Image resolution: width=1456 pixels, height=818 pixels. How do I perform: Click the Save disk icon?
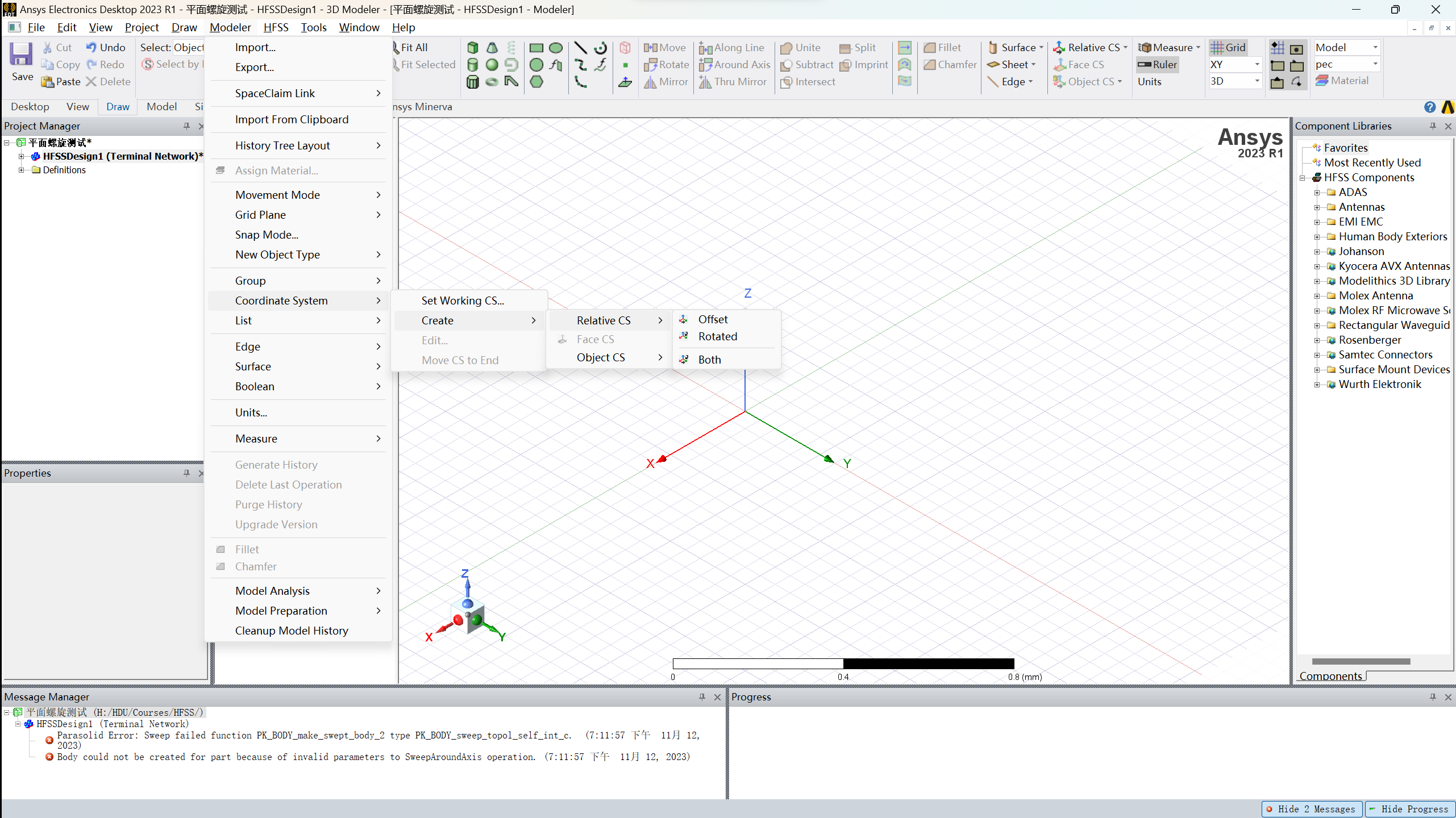(x=22, y=56)
